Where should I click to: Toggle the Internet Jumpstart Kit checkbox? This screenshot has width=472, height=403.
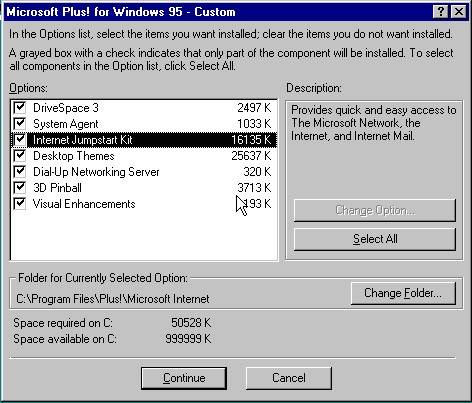20,139
